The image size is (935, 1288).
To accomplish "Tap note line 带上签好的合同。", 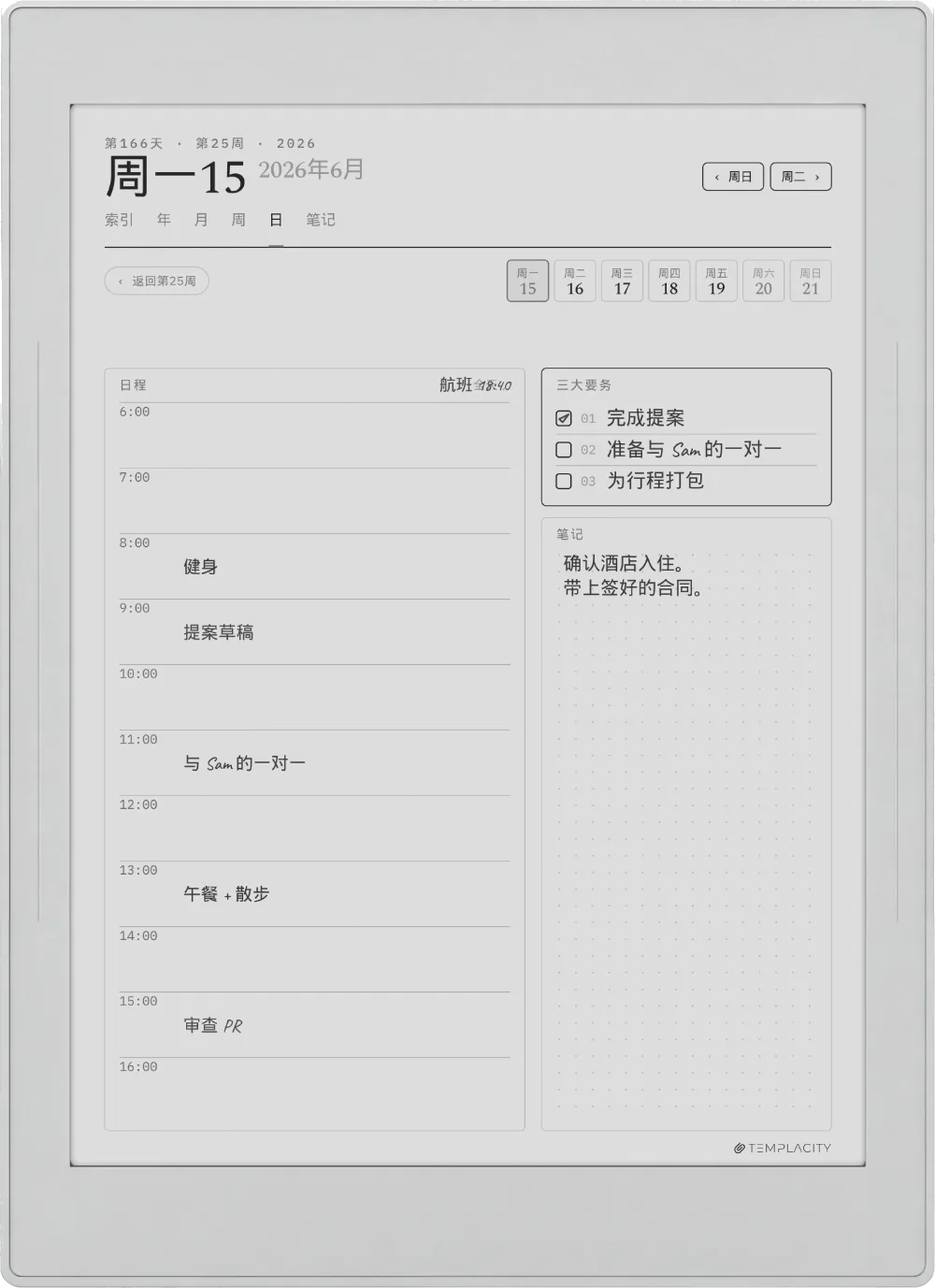I will tap(634, 587).
